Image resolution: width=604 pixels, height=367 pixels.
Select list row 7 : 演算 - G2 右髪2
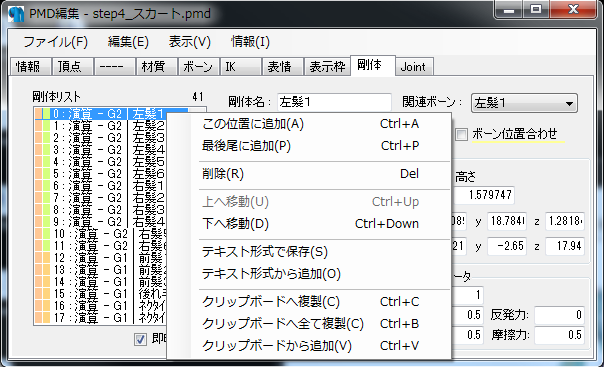click(x=101, y=198)
